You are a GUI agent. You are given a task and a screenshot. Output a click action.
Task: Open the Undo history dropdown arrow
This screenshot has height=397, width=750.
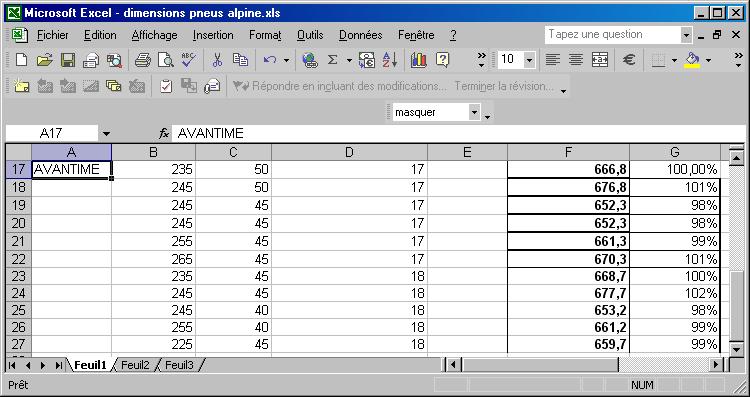tap(287, 60)
